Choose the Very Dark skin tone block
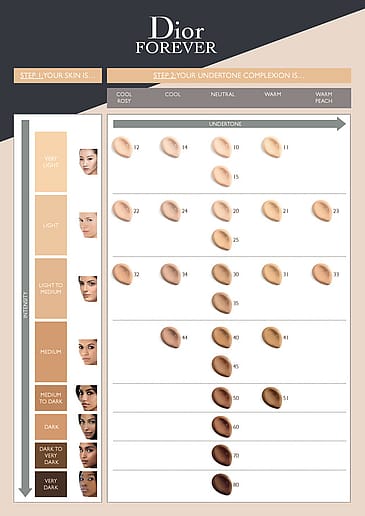Viewport: 365px width, 516px height. tap(51, 484)
